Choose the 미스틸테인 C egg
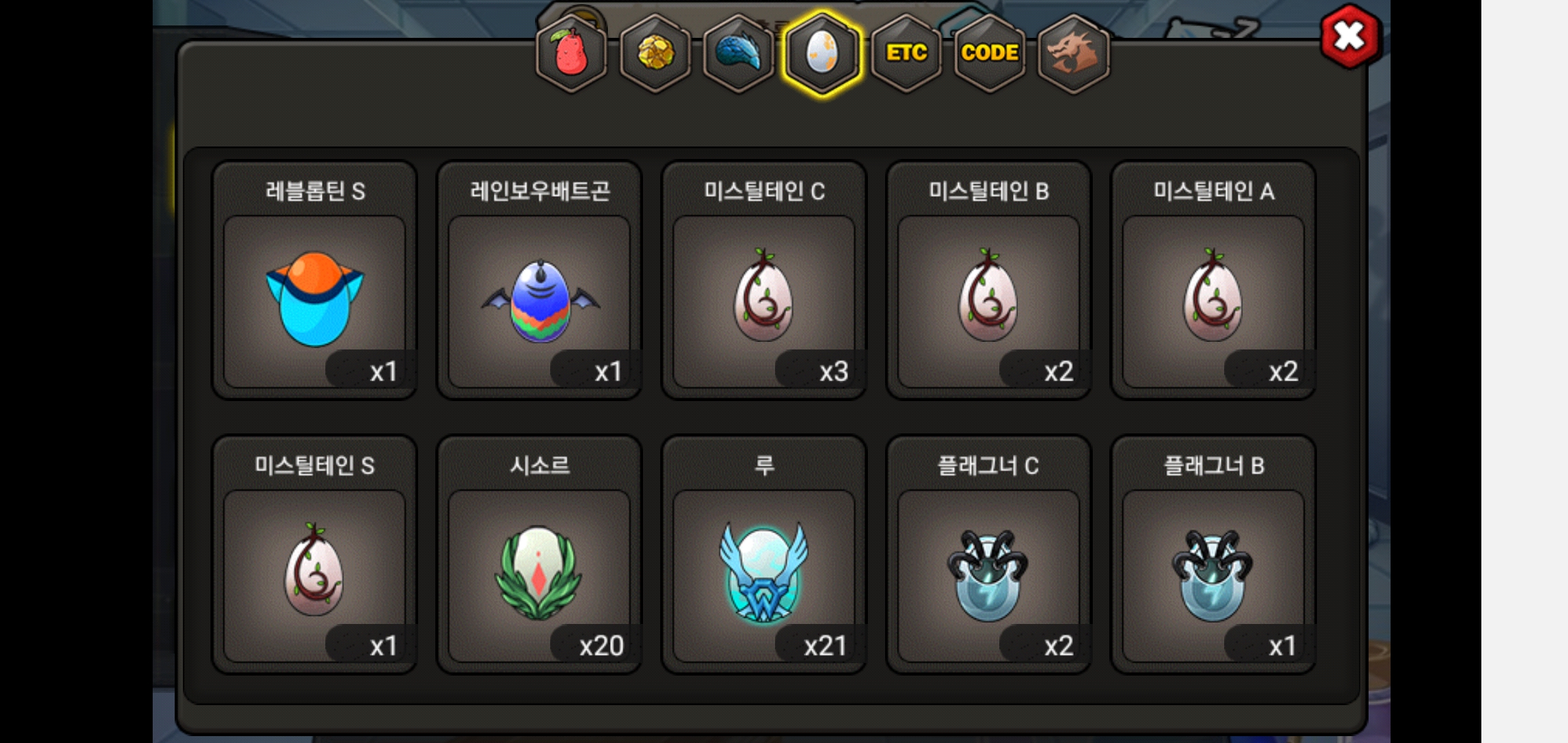The image size is (1568, 743). 764,281
